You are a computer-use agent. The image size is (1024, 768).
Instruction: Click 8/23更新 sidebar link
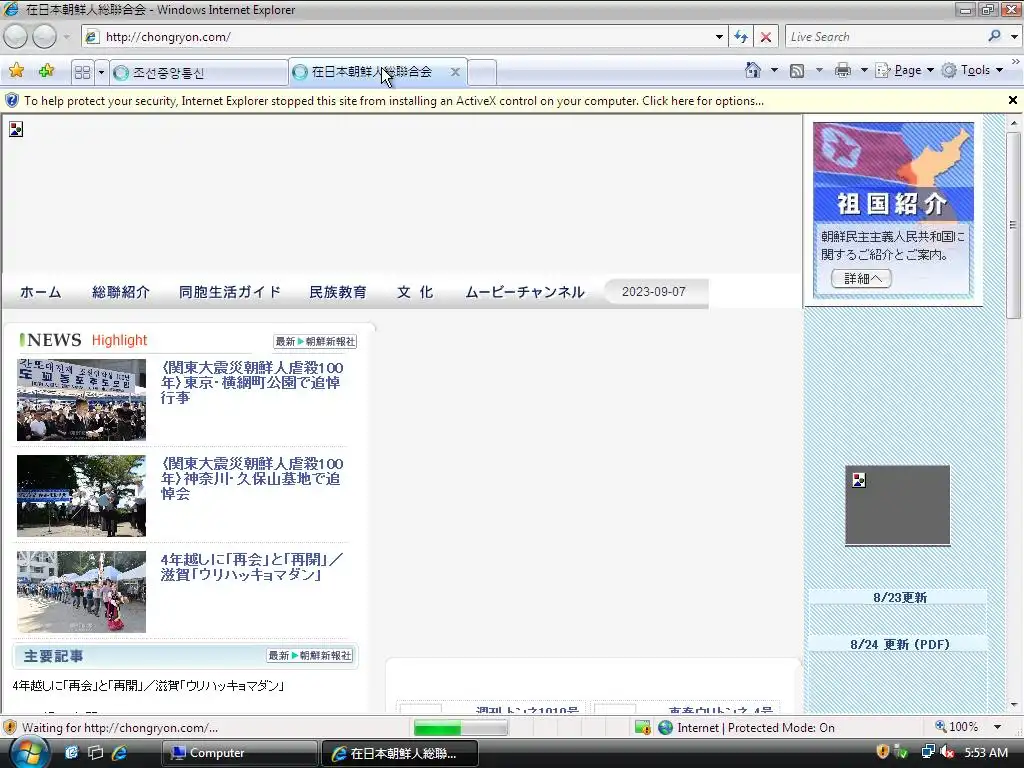[899, 598]
